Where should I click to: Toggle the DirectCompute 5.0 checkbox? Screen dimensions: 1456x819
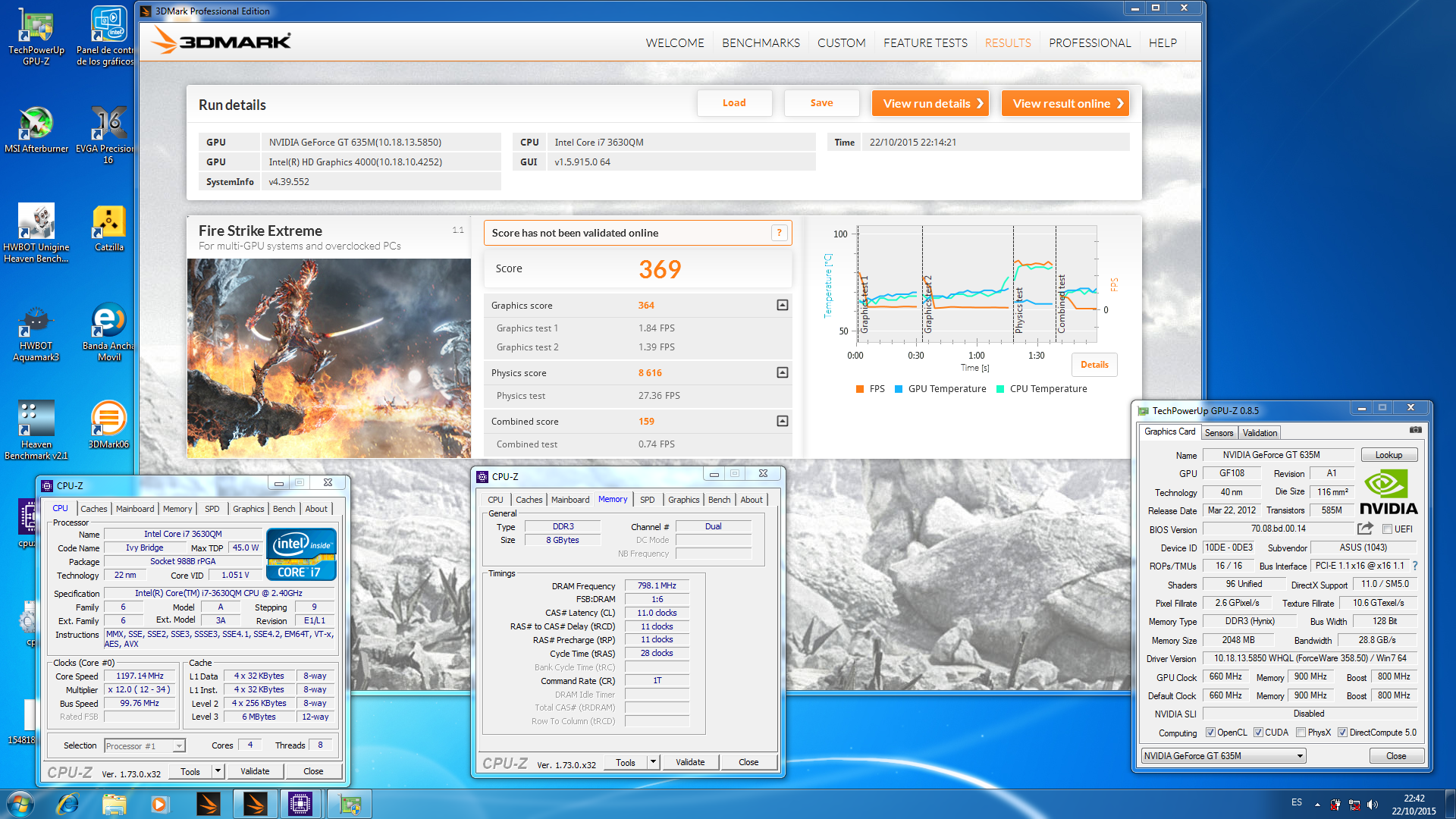point(1342,733)
